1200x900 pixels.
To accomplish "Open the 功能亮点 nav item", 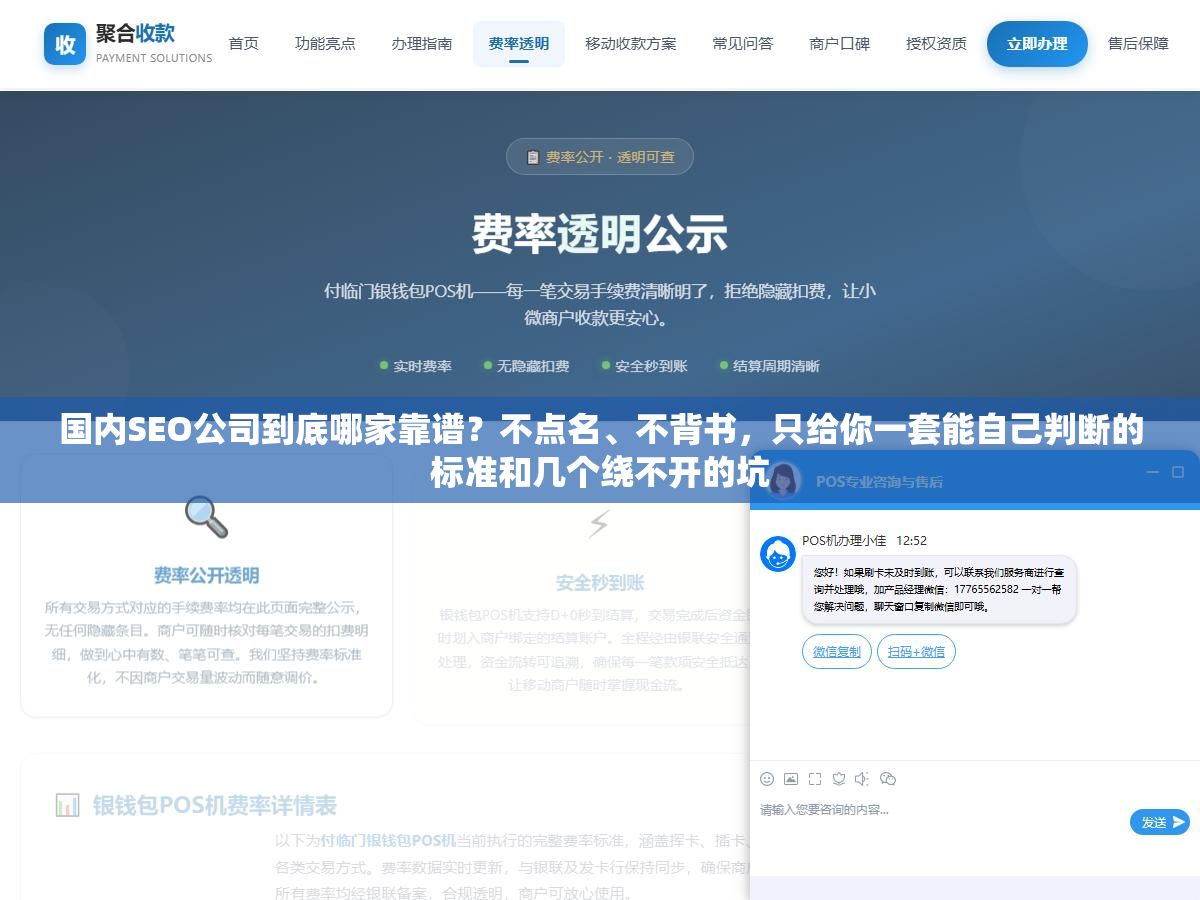I will pyautogui.click(x=325, y=44).
